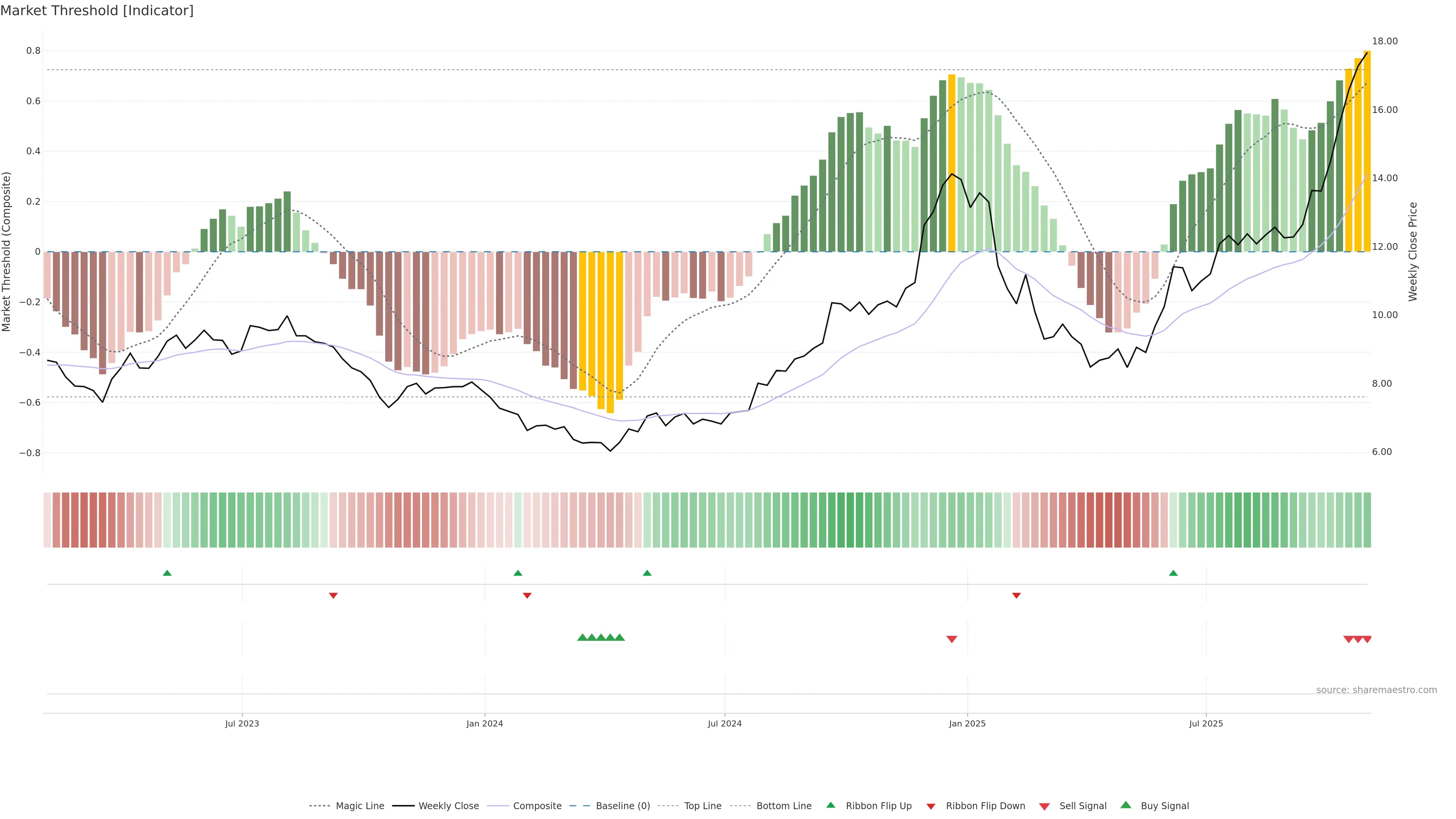Click Ribbon Flip Up legend triangle icon
Screen dimensions: 1456x819
tap(830, 805)
